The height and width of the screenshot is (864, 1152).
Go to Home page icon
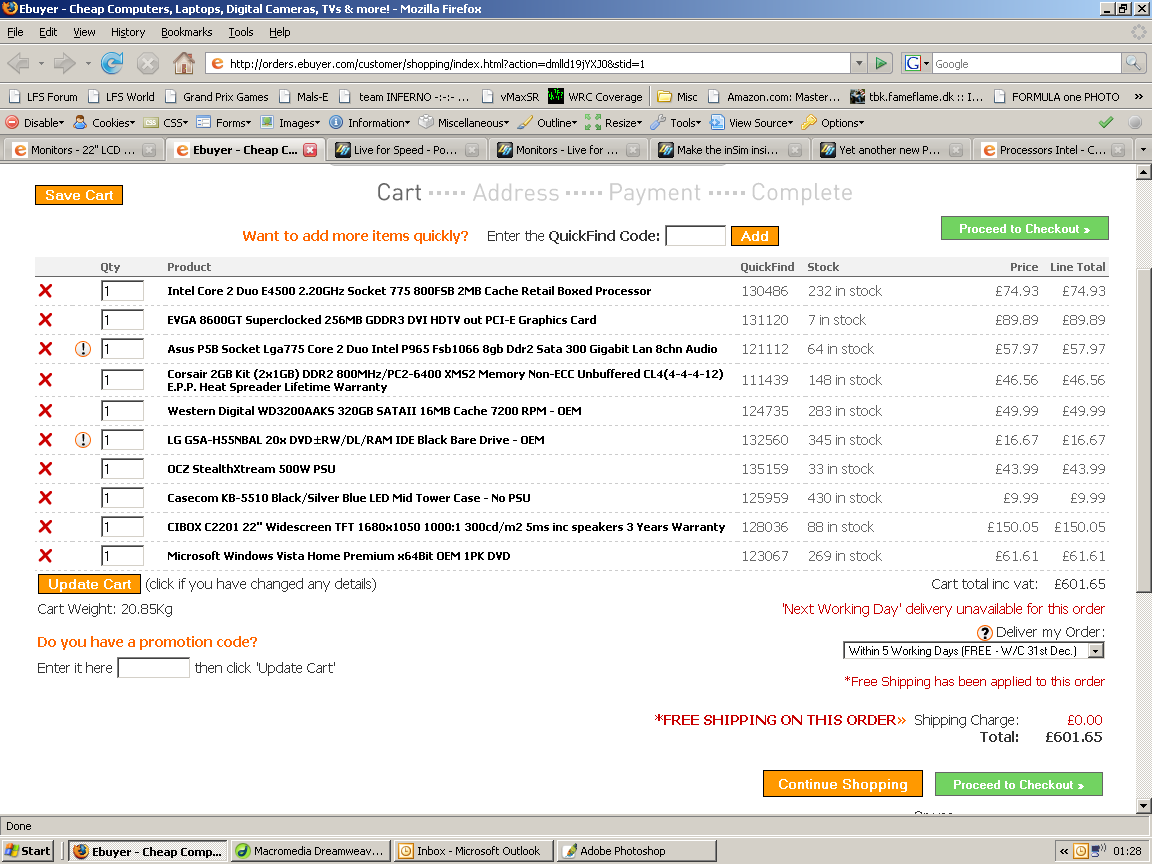click(184, 64)
